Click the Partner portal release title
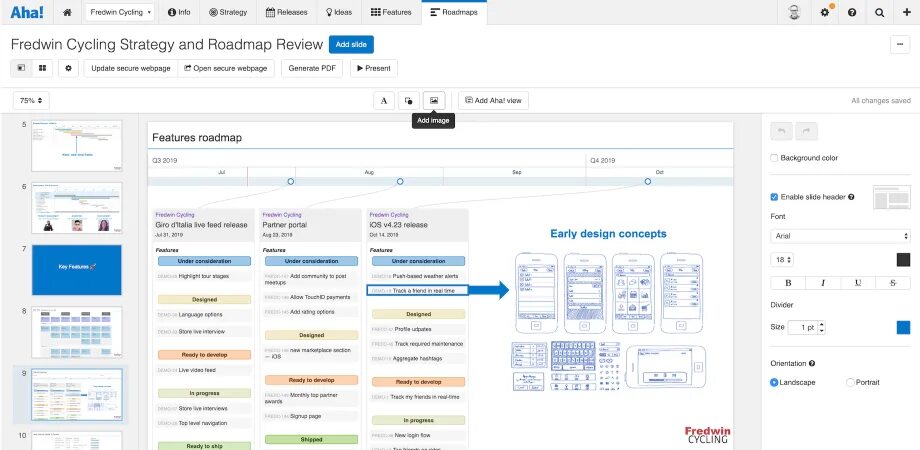This screenshot has width=920, height=450. pyautogui.click(x=285, y=225)
